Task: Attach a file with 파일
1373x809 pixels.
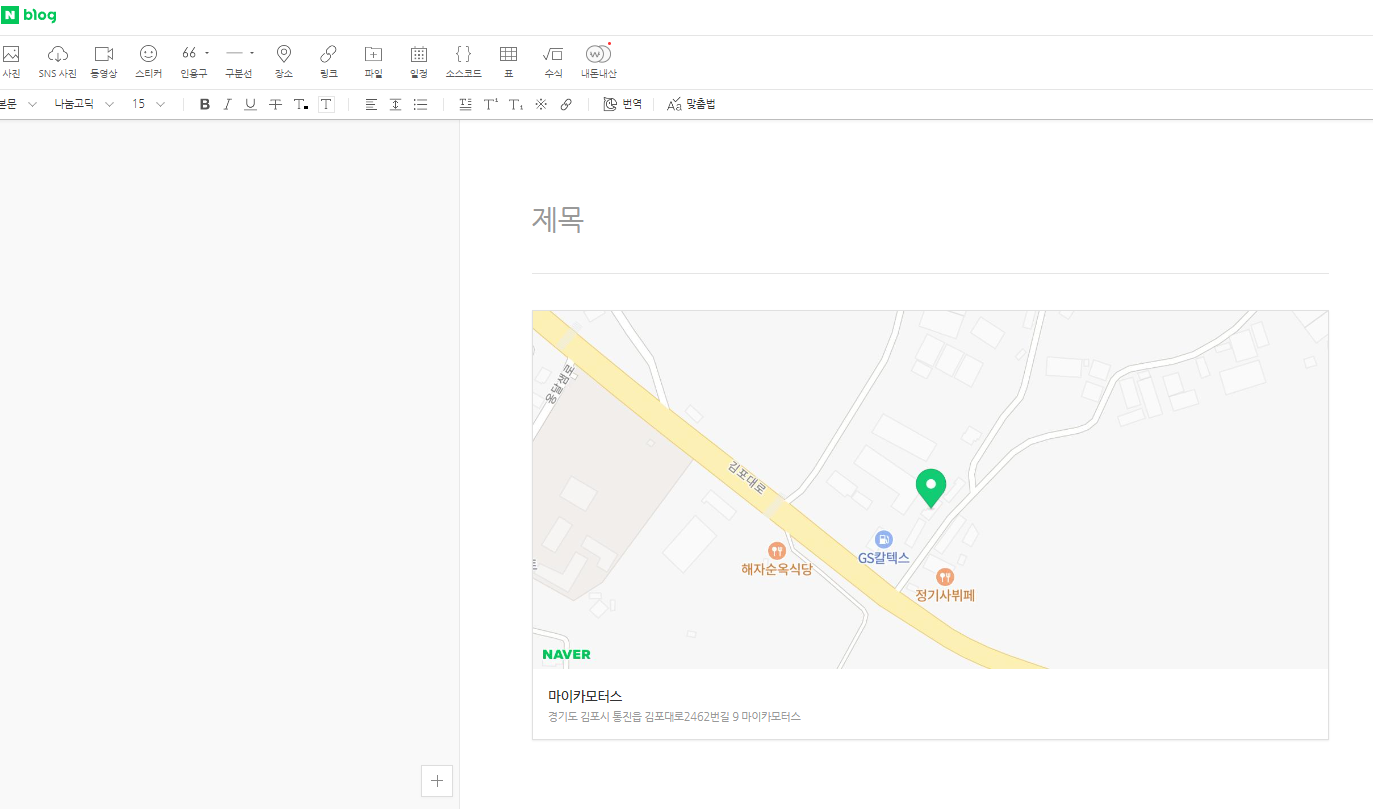Action: [373, 61]
